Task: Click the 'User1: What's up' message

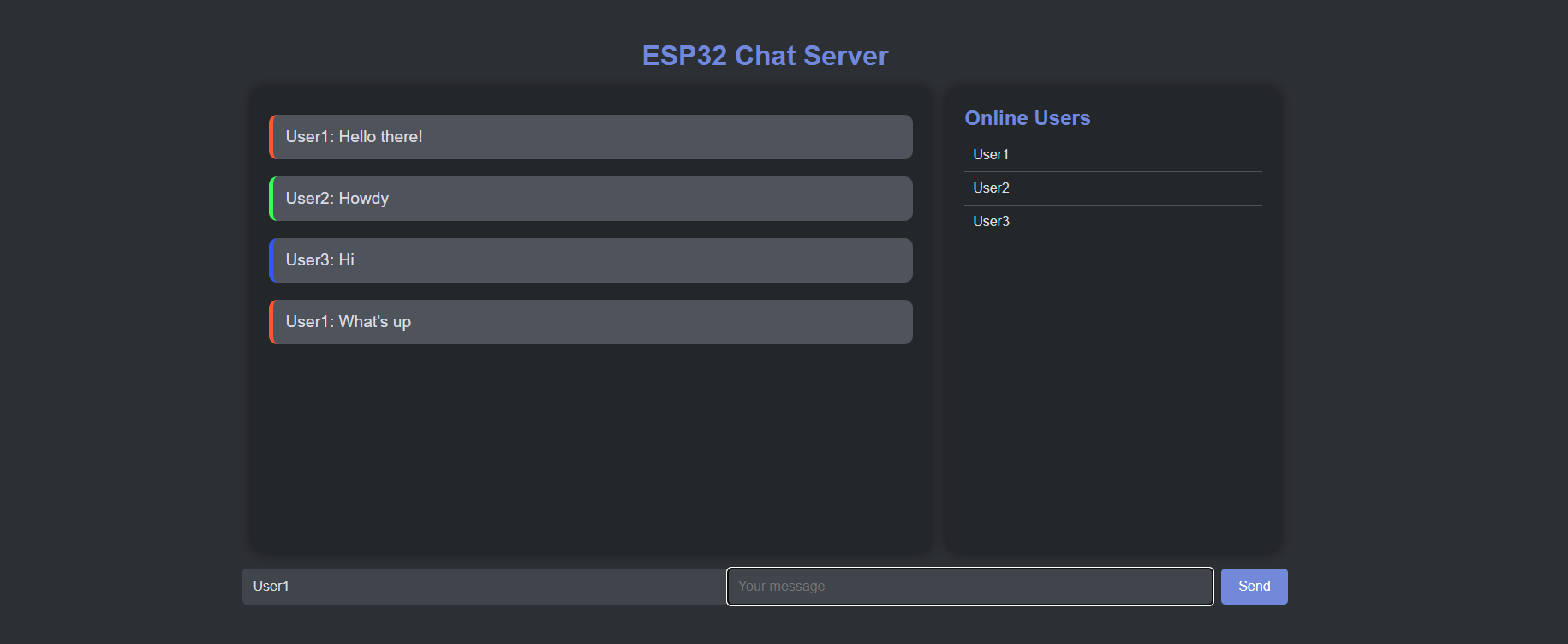Action: point(591,322)
